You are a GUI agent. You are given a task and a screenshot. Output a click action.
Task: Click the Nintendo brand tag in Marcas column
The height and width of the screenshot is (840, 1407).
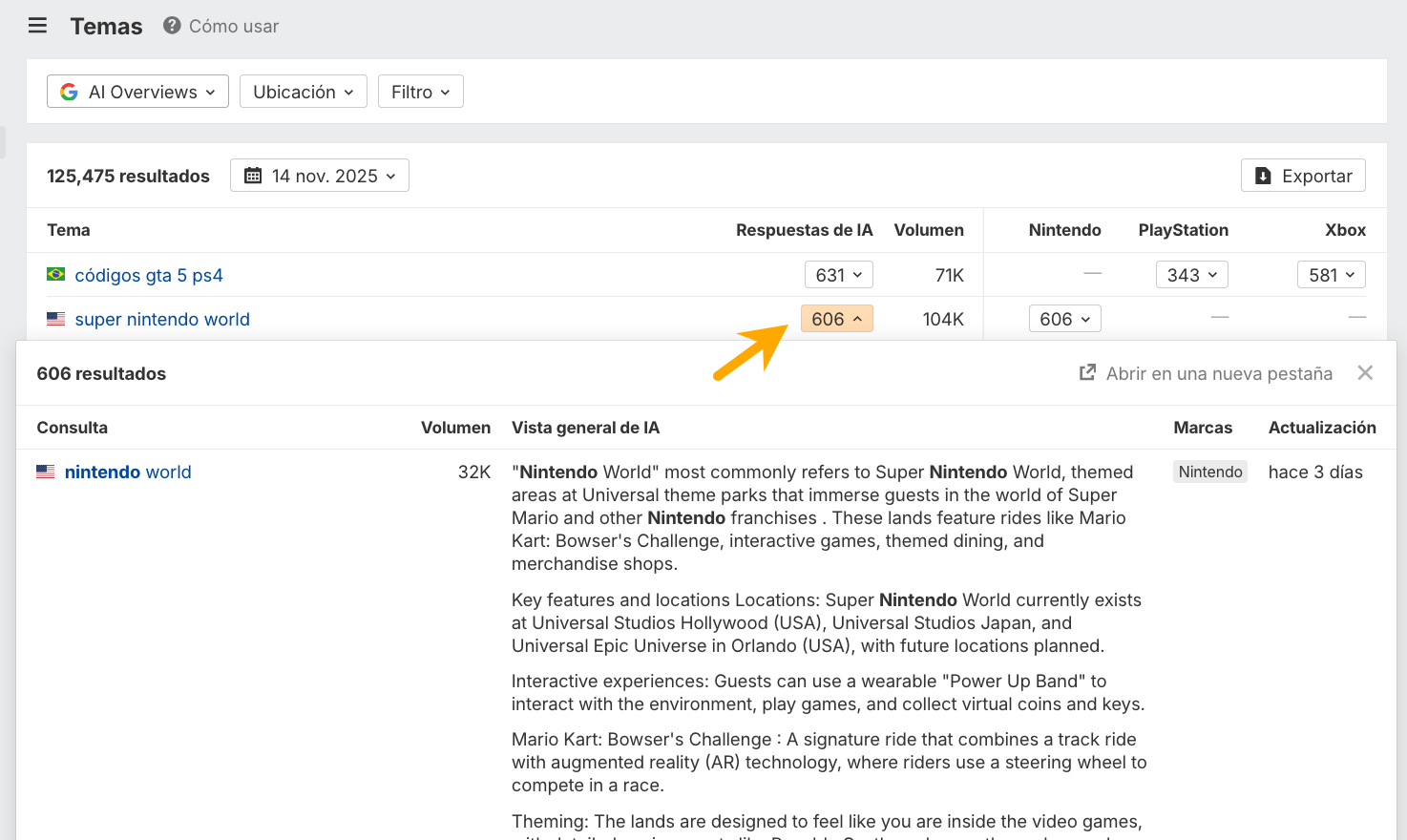[1209, 471]
